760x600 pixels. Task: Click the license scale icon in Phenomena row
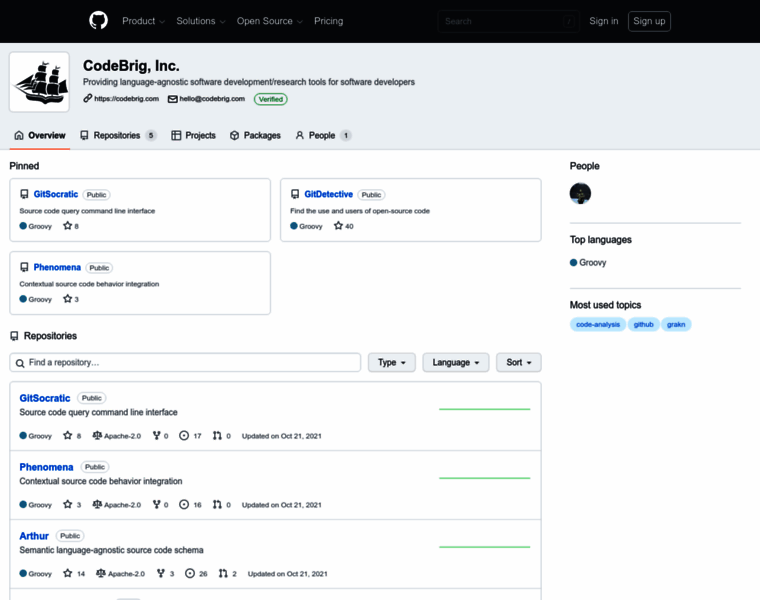[x=97, y=505]
